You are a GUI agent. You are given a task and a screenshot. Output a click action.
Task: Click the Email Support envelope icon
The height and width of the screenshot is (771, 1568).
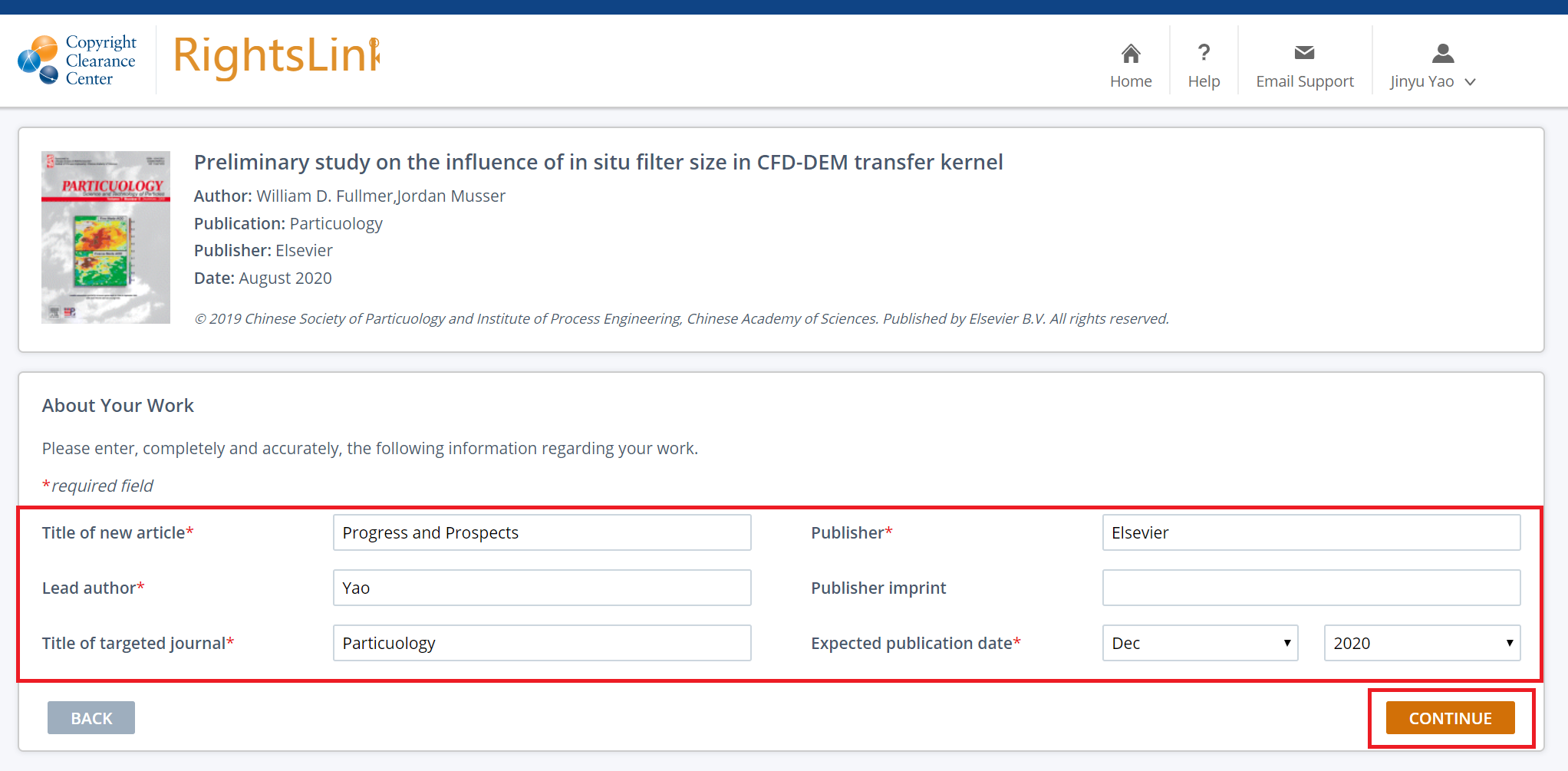click(1304, 53)
